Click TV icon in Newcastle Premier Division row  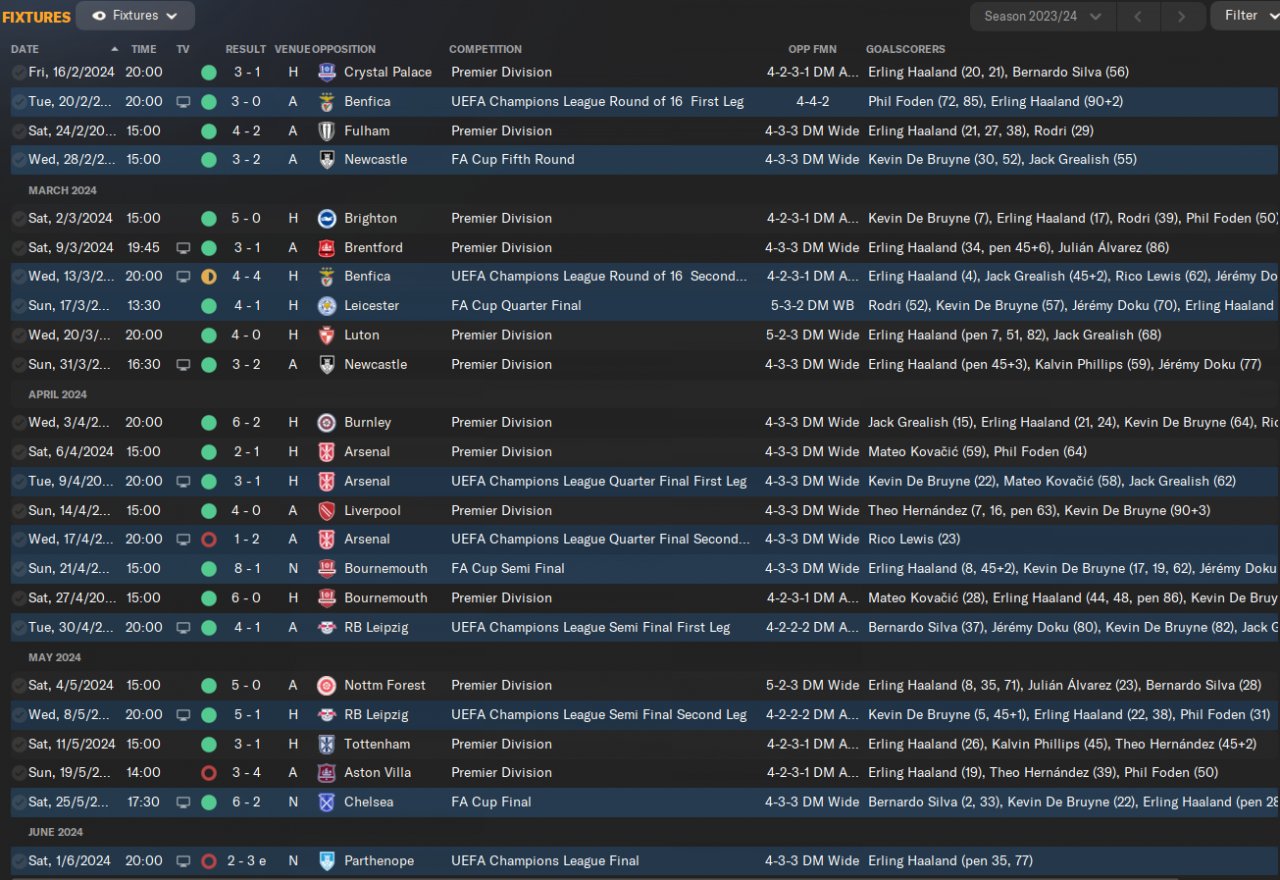click(183, 365)
